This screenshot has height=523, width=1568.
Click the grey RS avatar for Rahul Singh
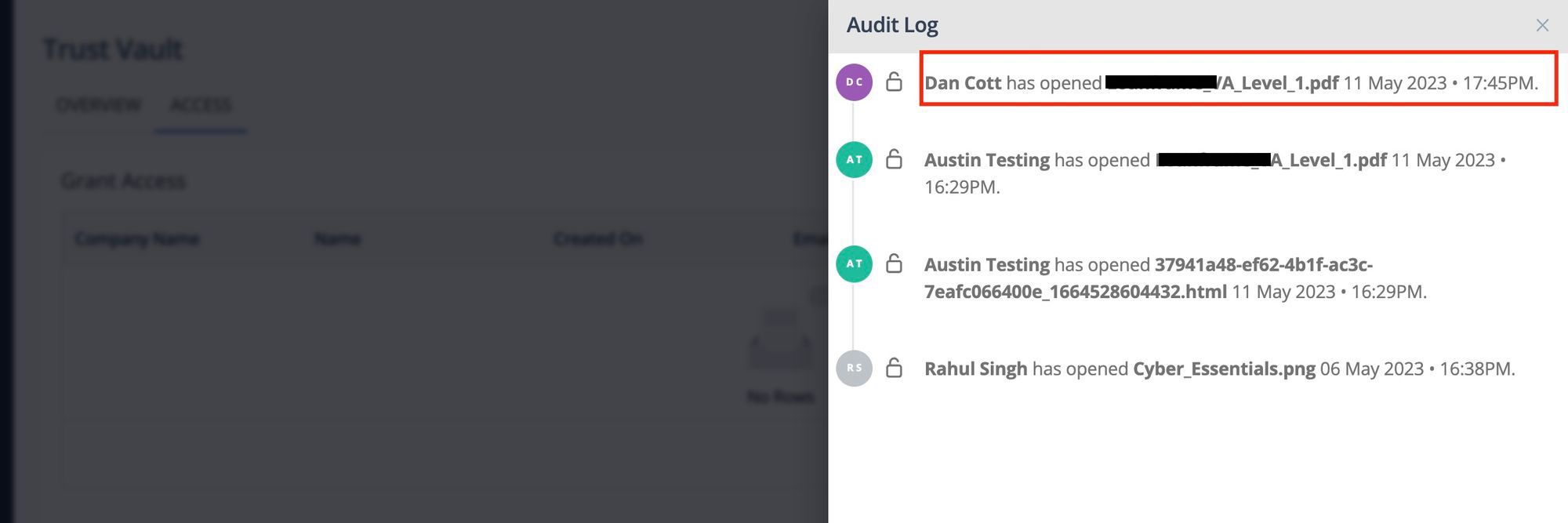click(x=855, y=368)
